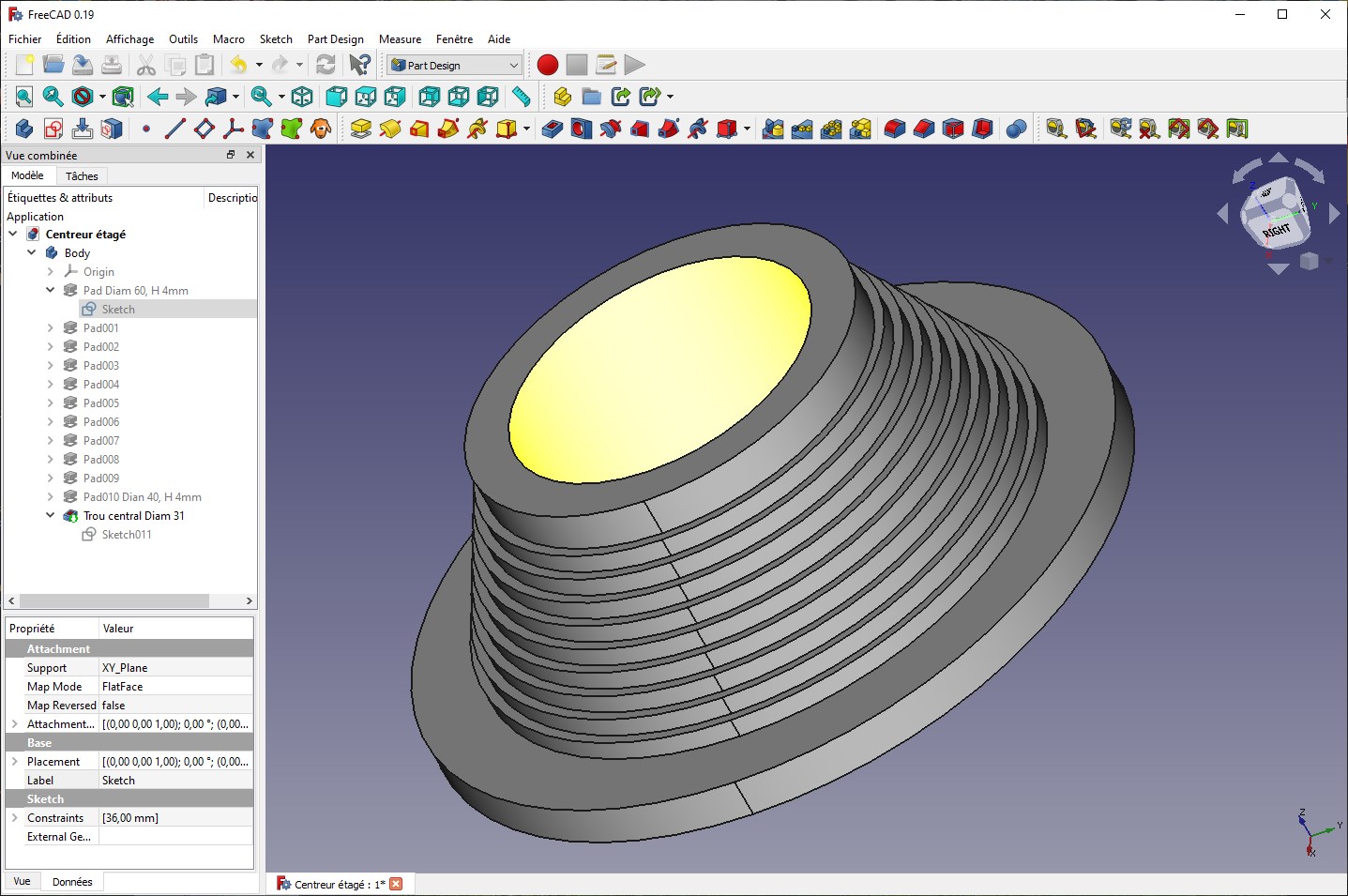Switch to the Données tab
The image size is (1348, 896).
pos(72,881)
